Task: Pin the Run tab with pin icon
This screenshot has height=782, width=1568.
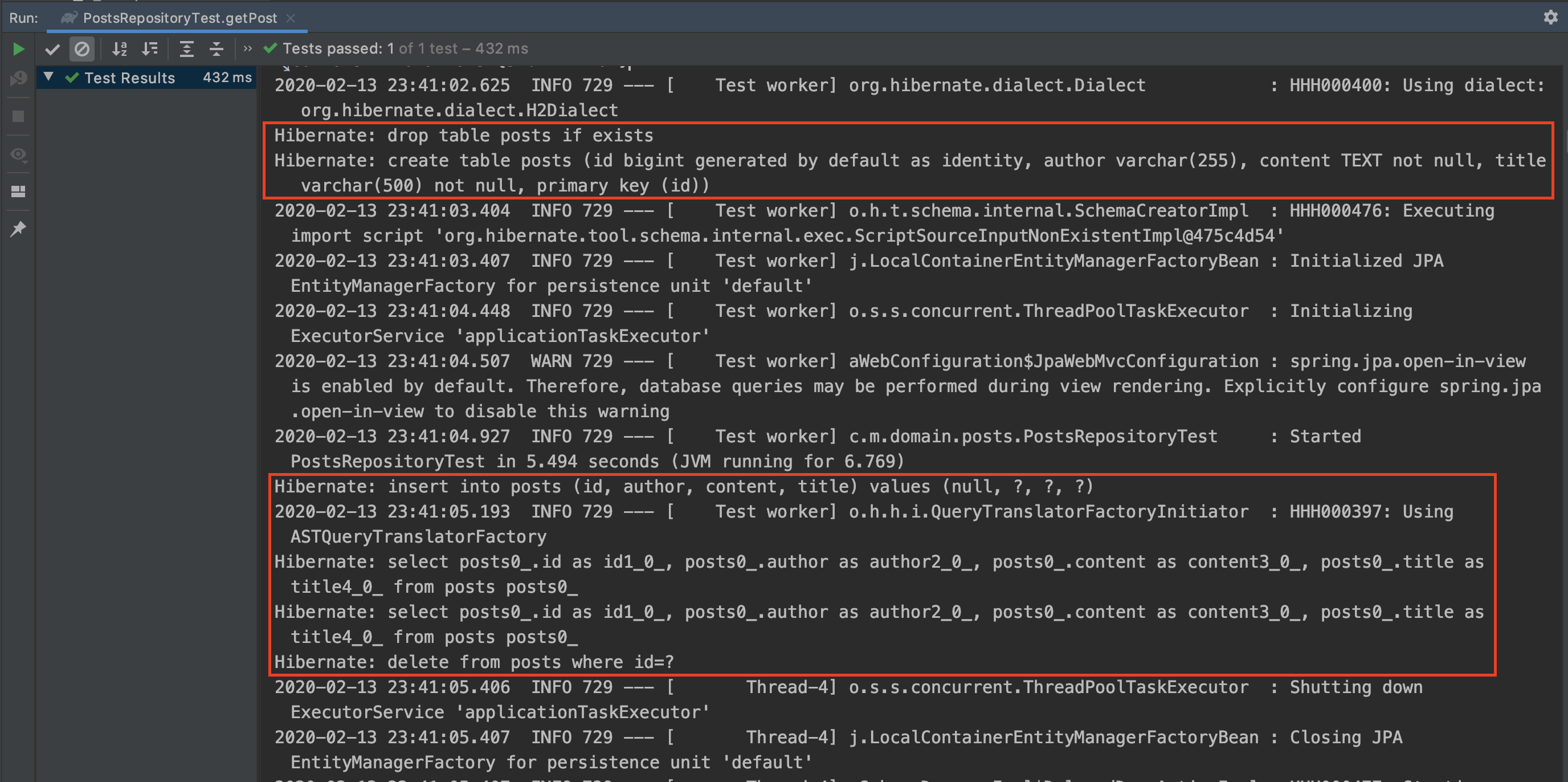Action: click(x=18, y=229)
